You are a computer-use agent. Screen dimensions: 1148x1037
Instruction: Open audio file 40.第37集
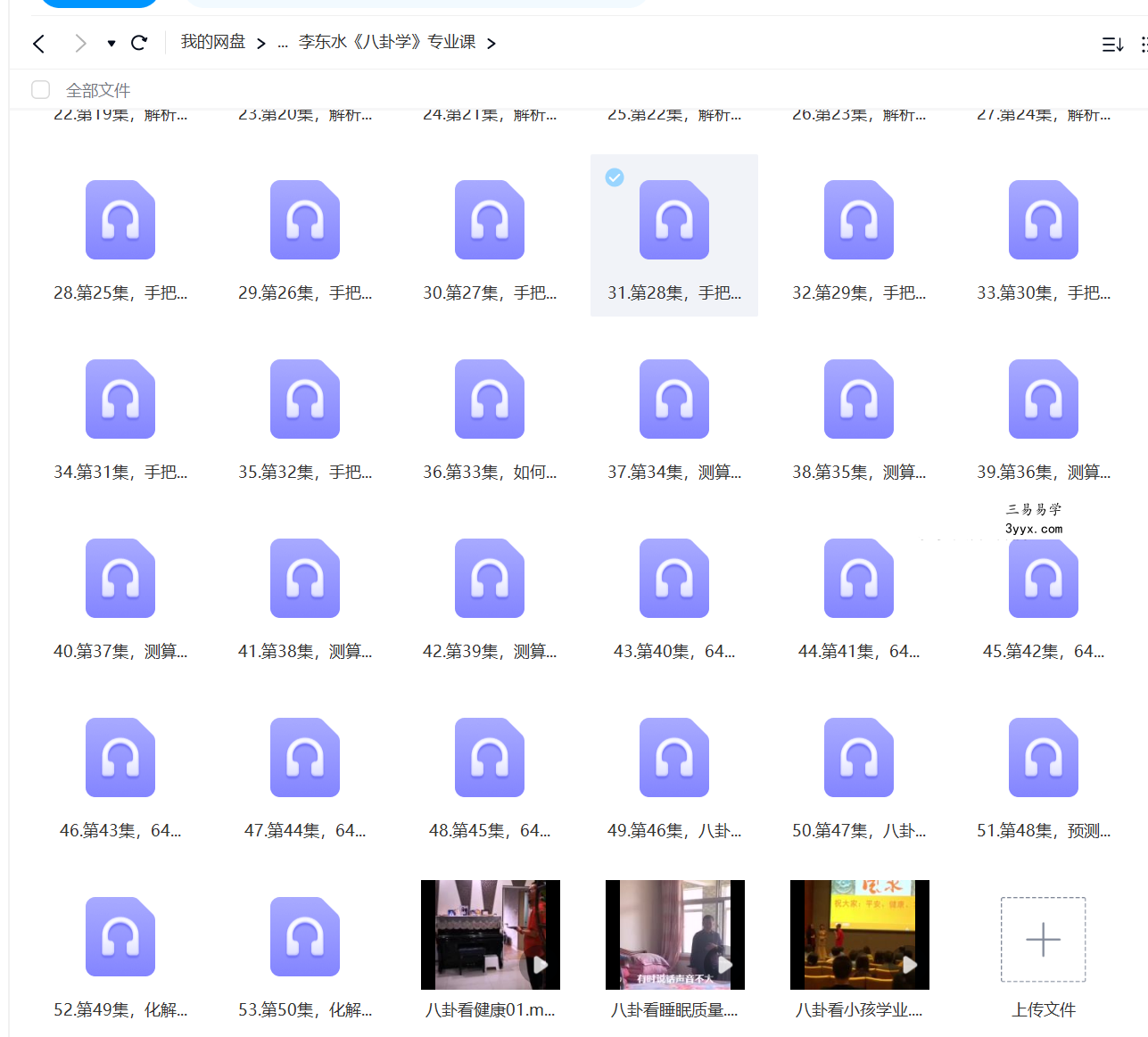click(x=120, y=579)
